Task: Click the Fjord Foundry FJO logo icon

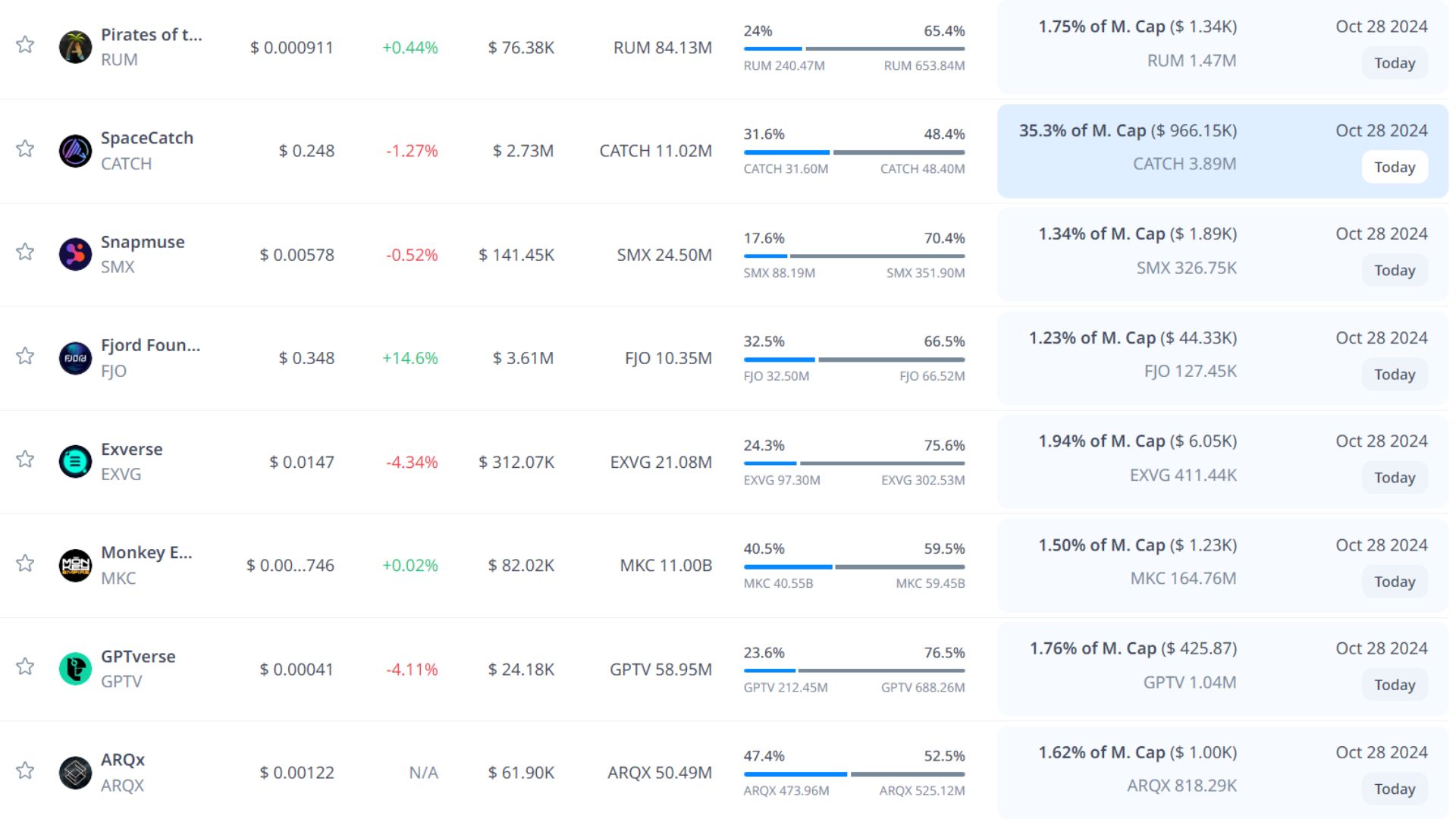Action: [x=75, y=358]
